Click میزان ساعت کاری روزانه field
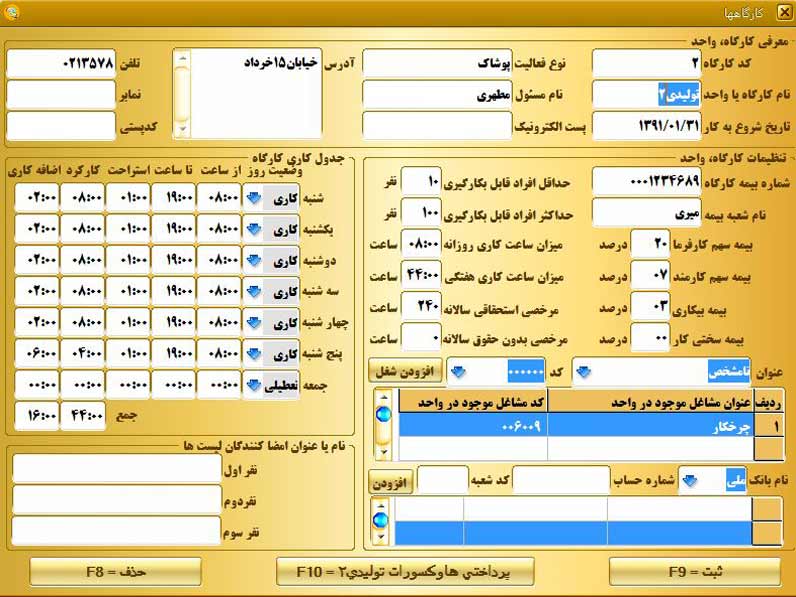This screenshot has height=597, width=796. click(x=421, y=244)
